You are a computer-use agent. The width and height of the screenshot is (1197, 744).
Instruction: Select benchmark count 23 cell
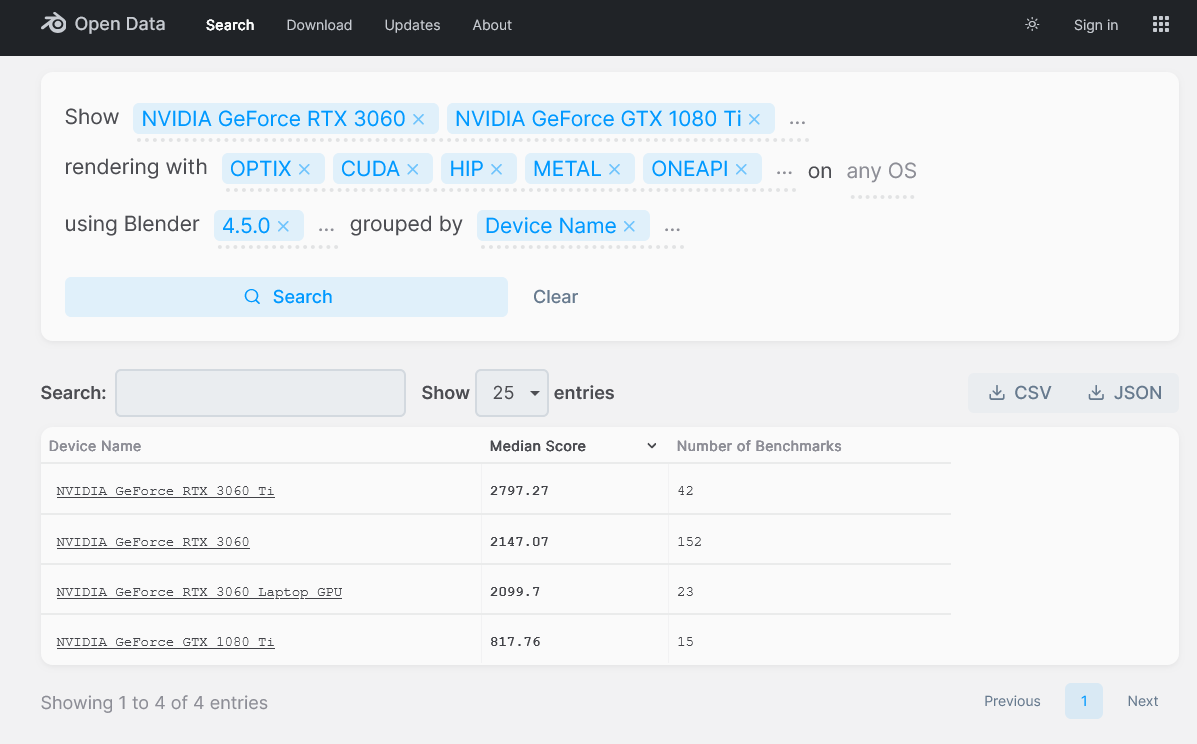[x=686, y=592]
